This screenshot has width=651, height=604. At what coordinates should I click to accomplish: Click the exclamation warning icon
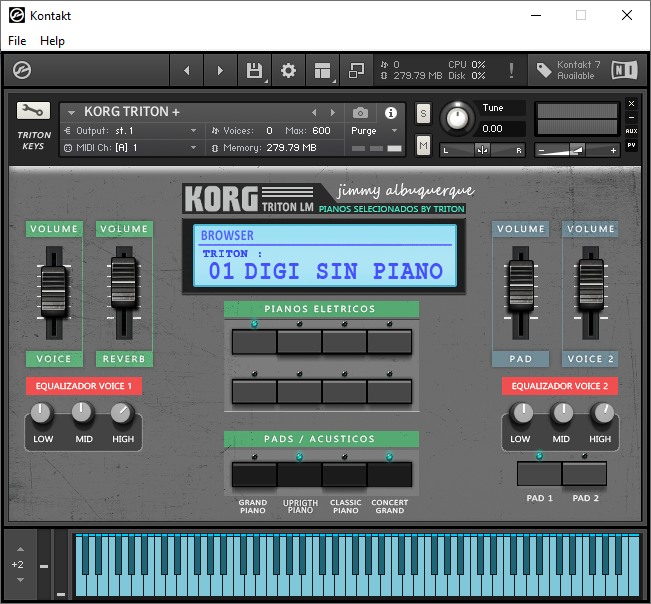tap(511, 70)
